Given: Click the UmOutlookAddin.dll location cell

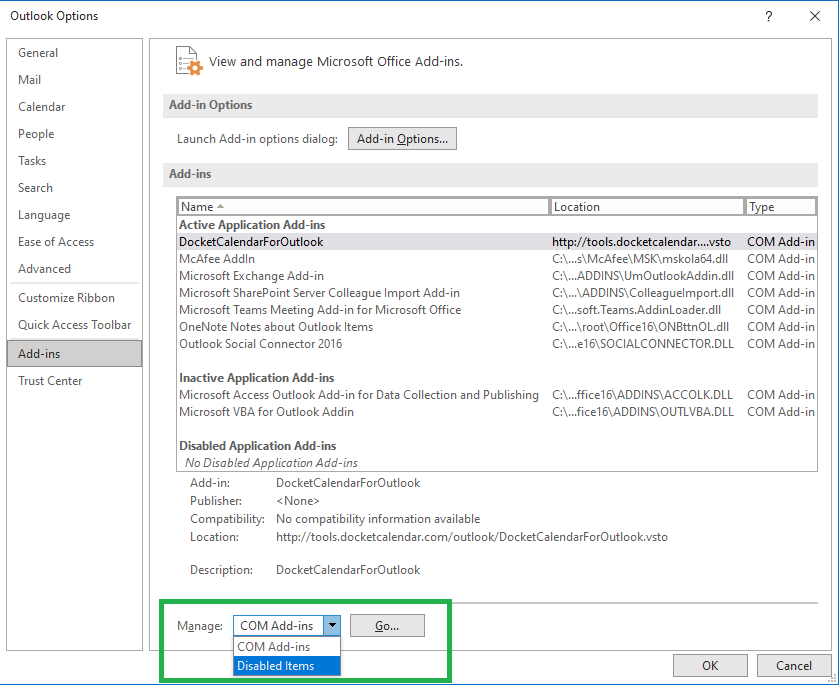Looking at the screenshot, I should pyautogui.click(x=643, y=276).
